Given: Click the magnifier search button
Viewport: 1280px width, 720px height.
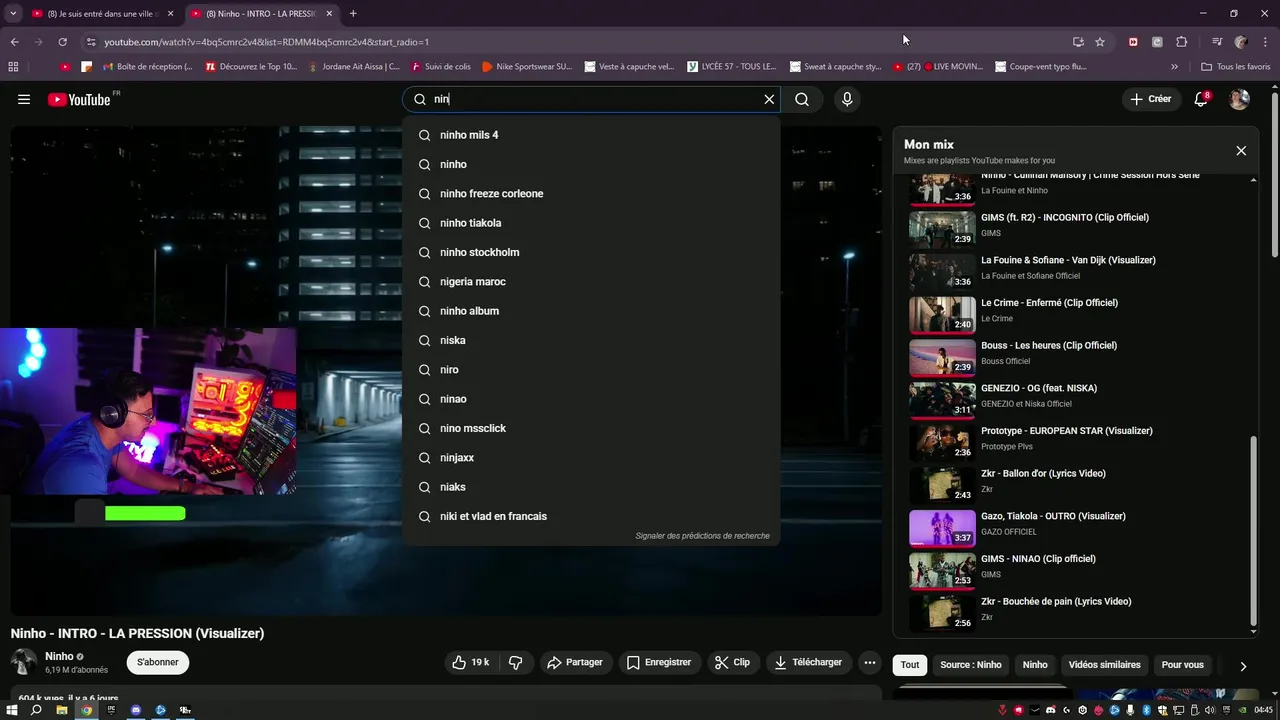Looking at the screenshot, I should 802,99.
